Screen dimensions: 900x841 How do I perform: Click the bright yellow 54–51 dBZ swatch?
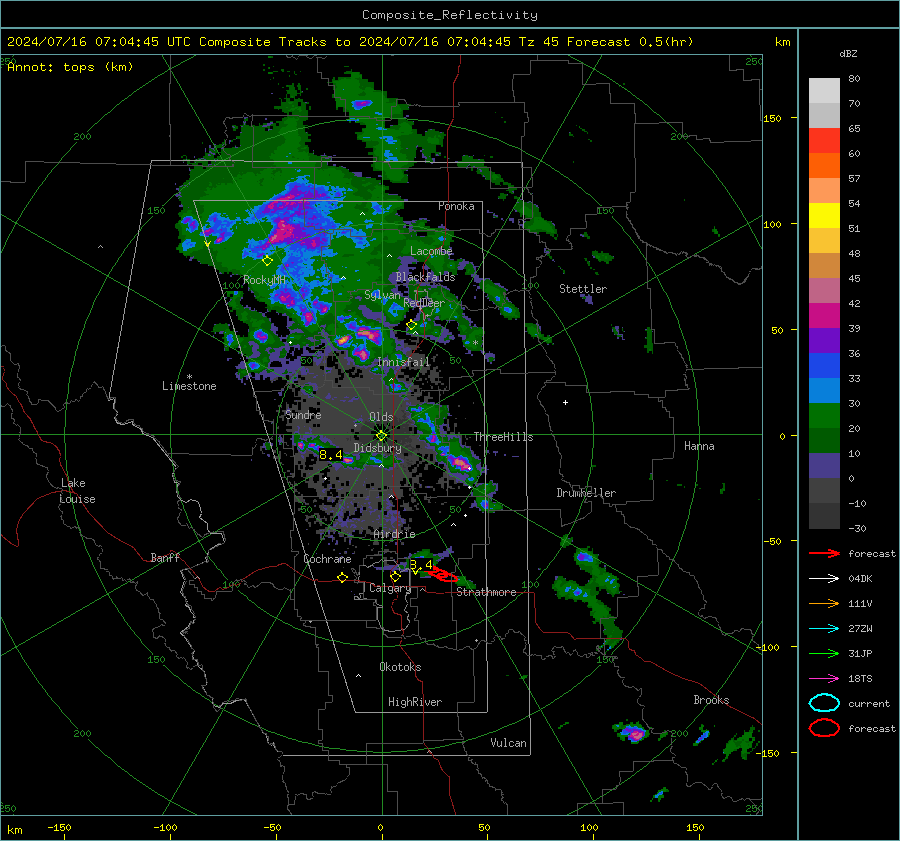pyautogui.click(x=824, y=216)
